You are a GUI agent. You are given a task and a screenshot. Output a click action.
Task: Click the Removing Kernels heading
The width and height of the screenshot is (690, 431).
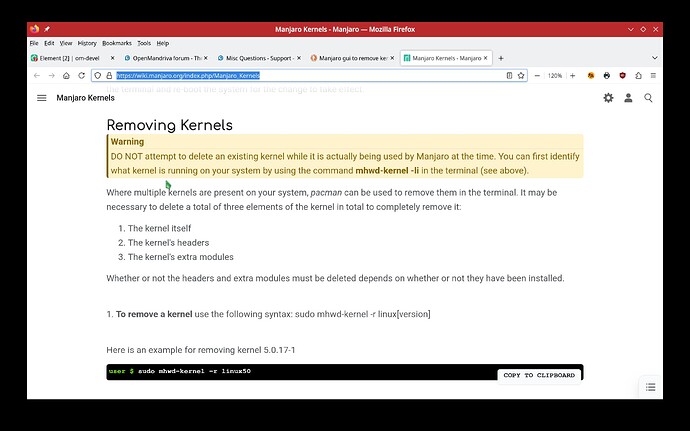(x=169, y=125)
